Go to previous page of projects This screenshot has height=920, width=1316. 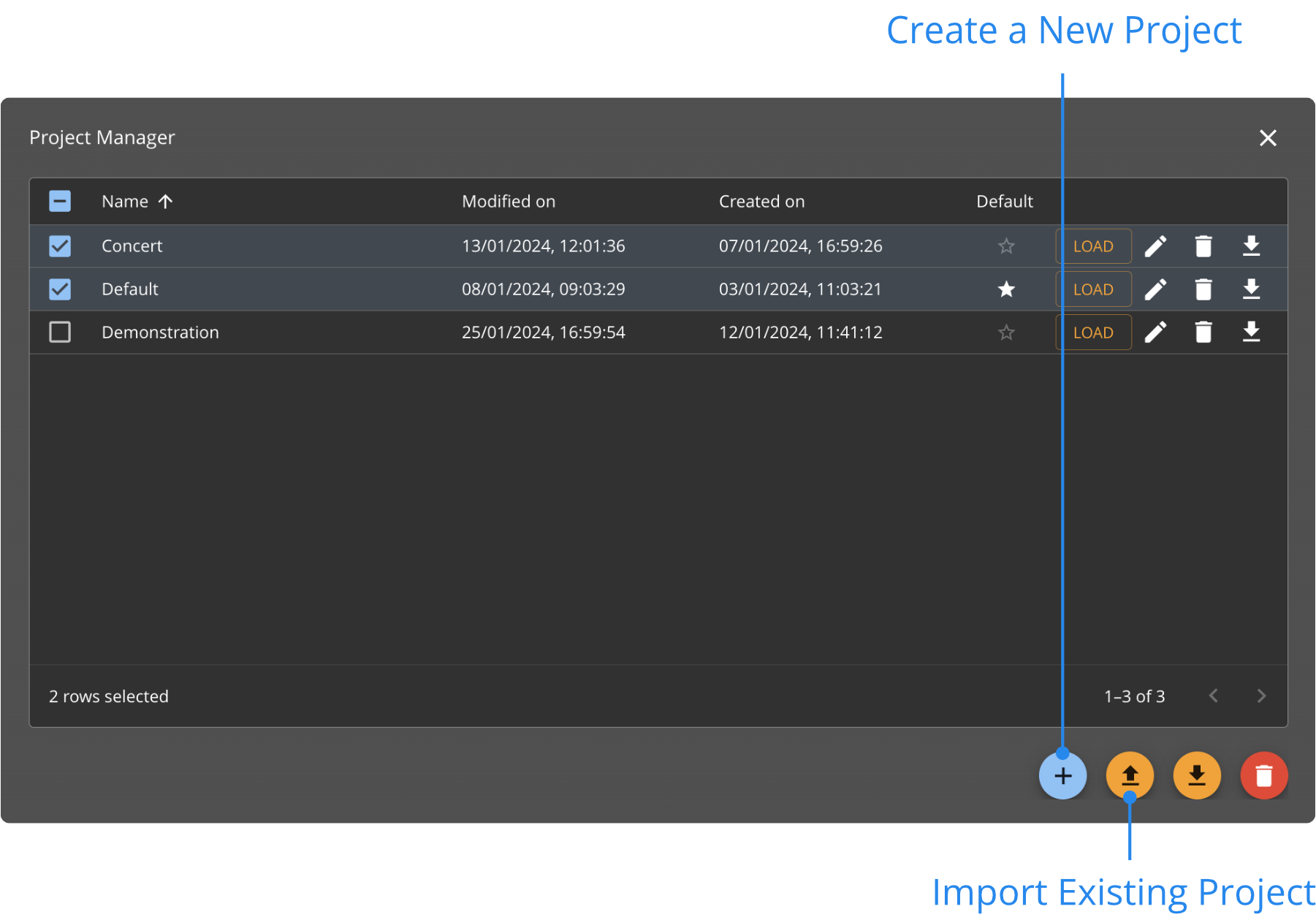tap(1214, 696)
